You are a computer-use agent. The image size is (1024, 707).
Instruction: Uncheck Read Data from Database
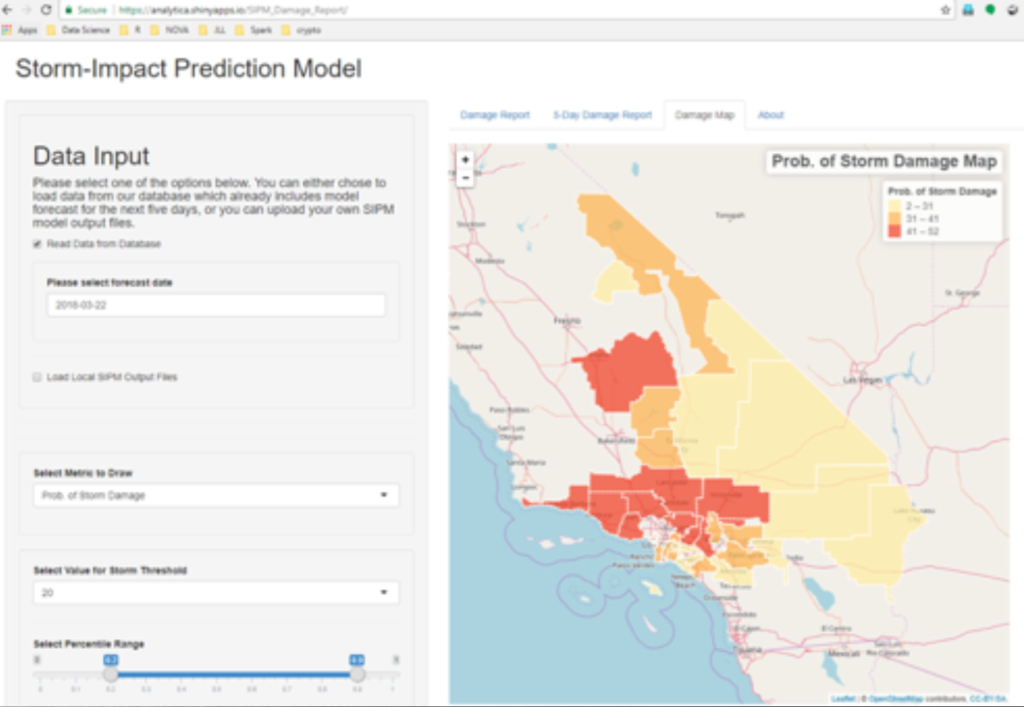(37, 244)
